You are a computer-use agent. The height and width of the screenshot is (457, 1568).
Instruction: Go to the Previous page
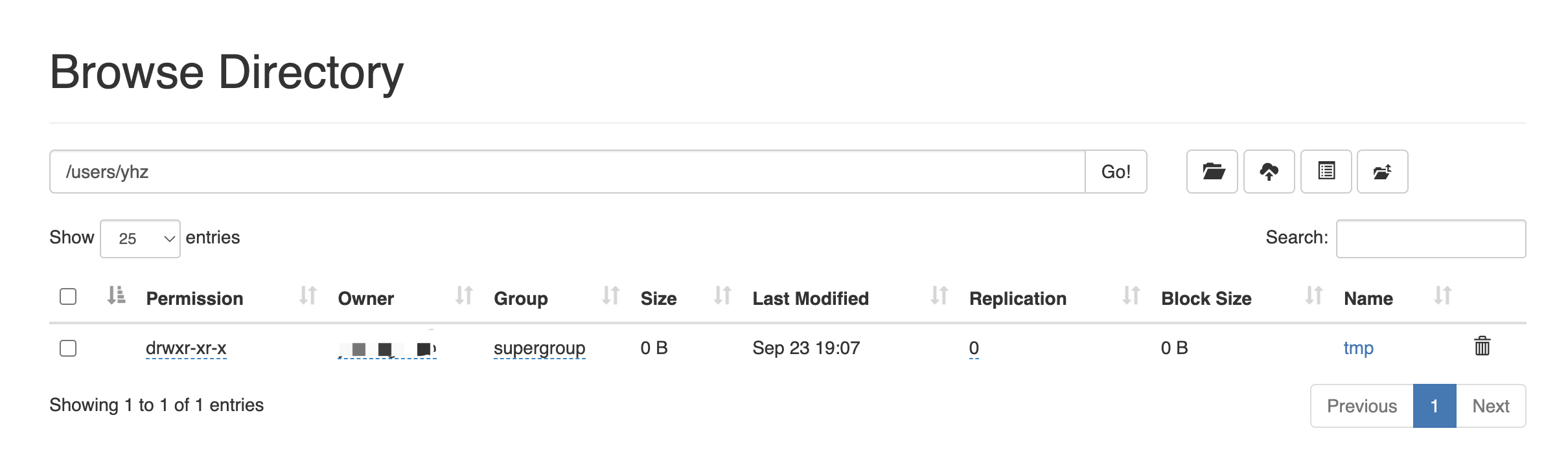click(1362, 406)
